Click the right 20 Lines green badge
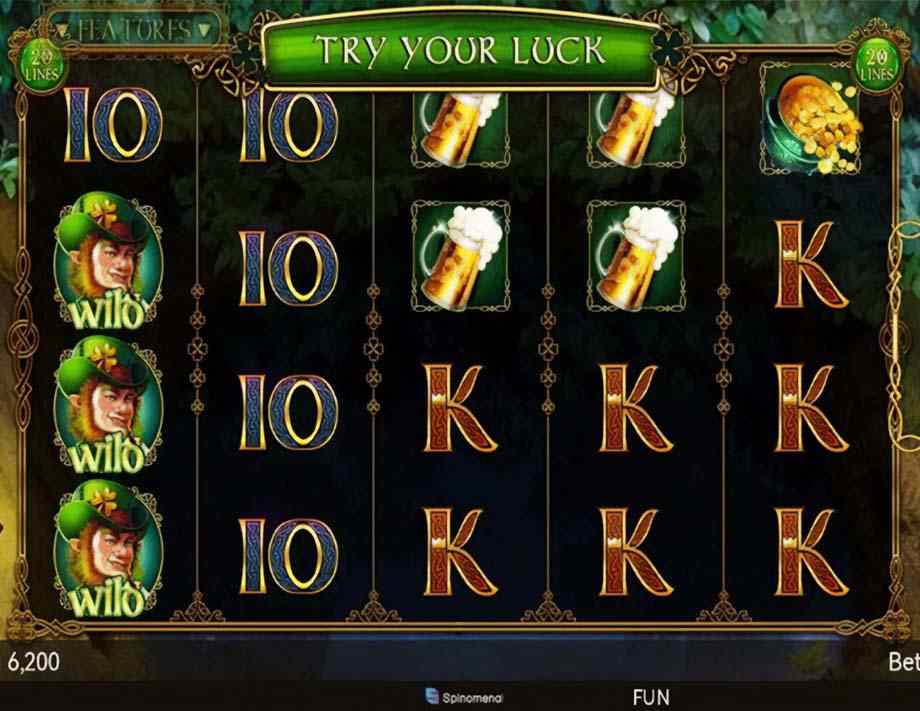 pyautogui.click(x=876, y=65)
